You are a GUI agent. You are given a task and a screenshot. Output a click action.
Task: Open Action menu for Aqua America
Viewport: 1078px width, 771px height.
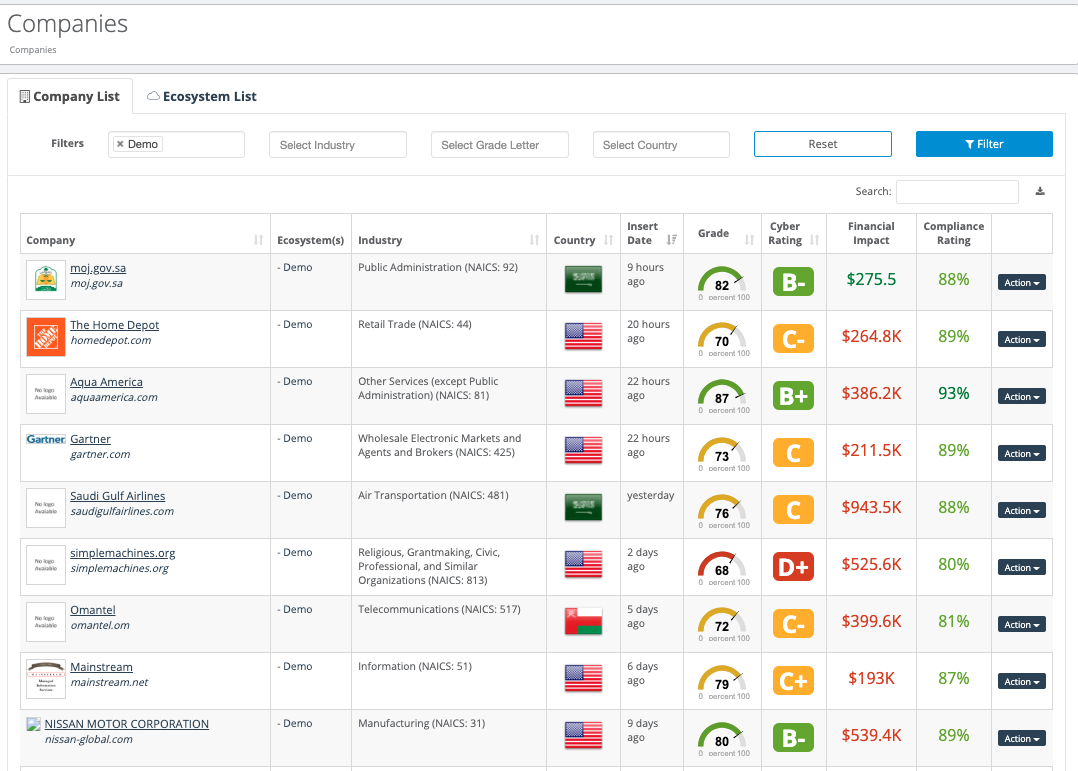pyautogui.click(x=1022, y=397)
